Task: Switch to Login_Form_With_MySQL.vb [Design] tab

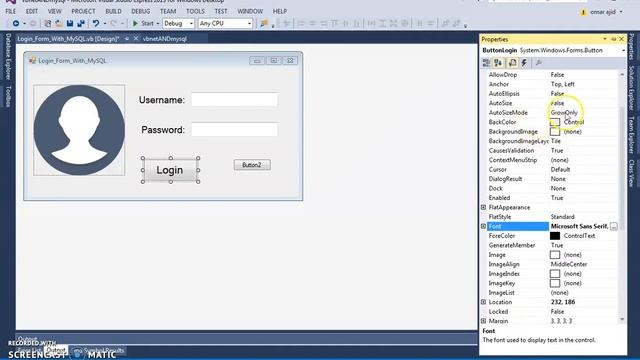Action: tap(69, 39)
